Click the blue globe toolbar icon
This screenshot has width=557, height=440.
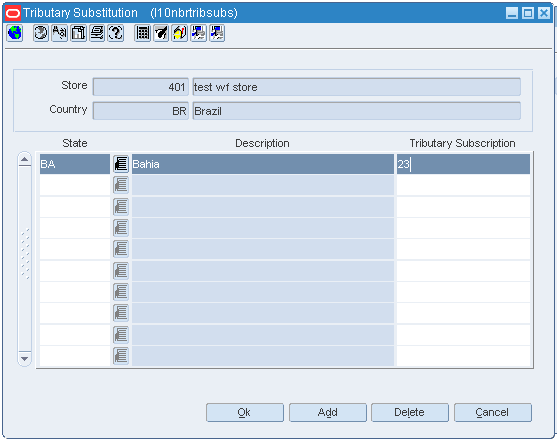click(x=15, y=33)
